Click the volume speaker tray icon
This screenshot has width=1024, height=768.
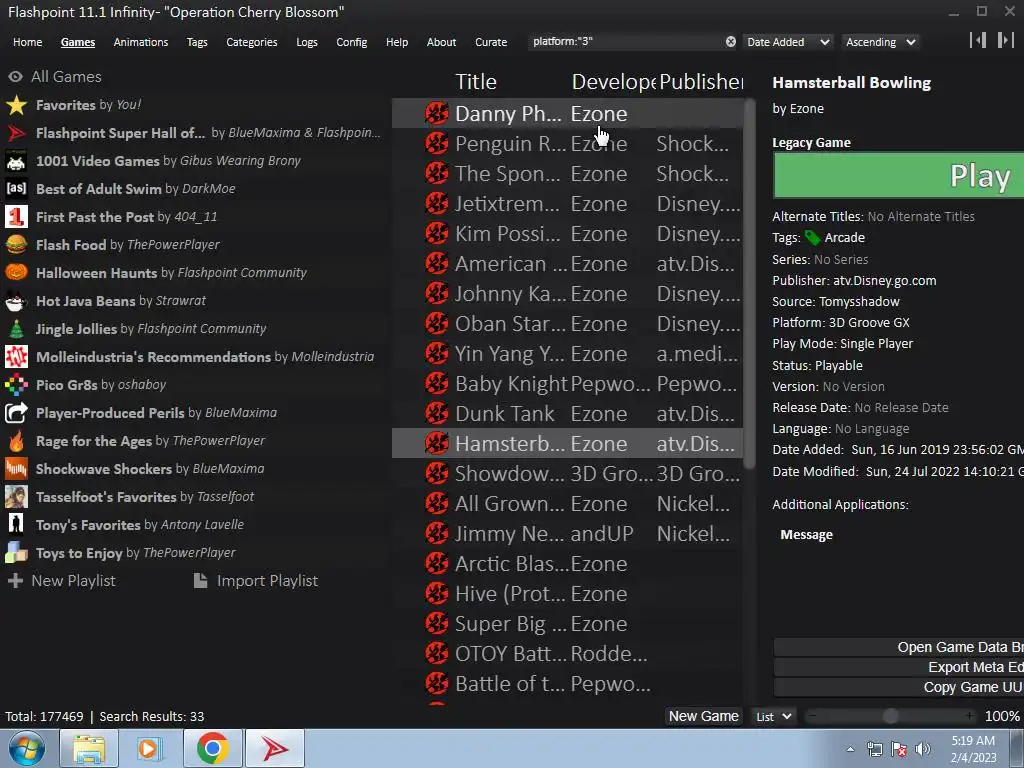point(923,749)
